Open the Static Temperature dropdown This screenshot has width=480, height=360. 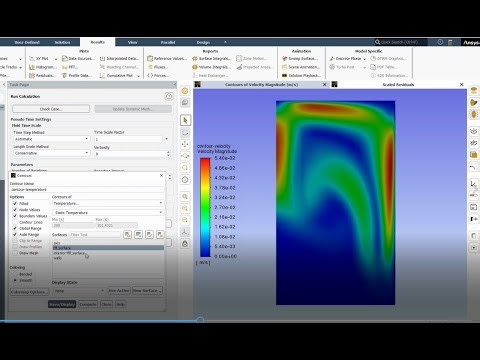[108, 212]
